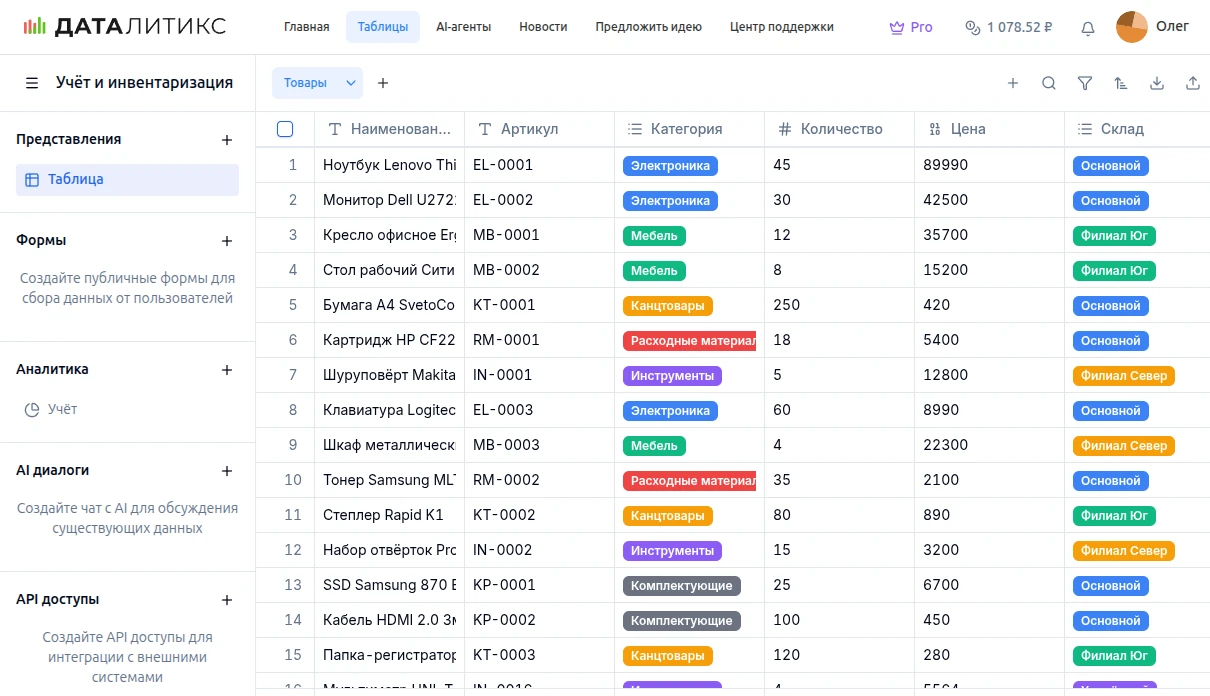Toggle the hamburger menu beside Учёт и инвентаризация

pos(32,83)
